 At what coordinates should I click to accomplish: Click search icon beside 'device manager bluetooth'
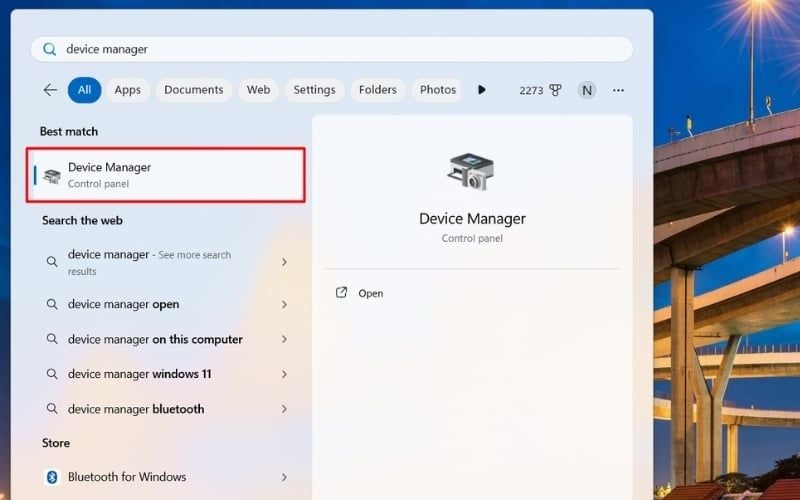point(52,409)
